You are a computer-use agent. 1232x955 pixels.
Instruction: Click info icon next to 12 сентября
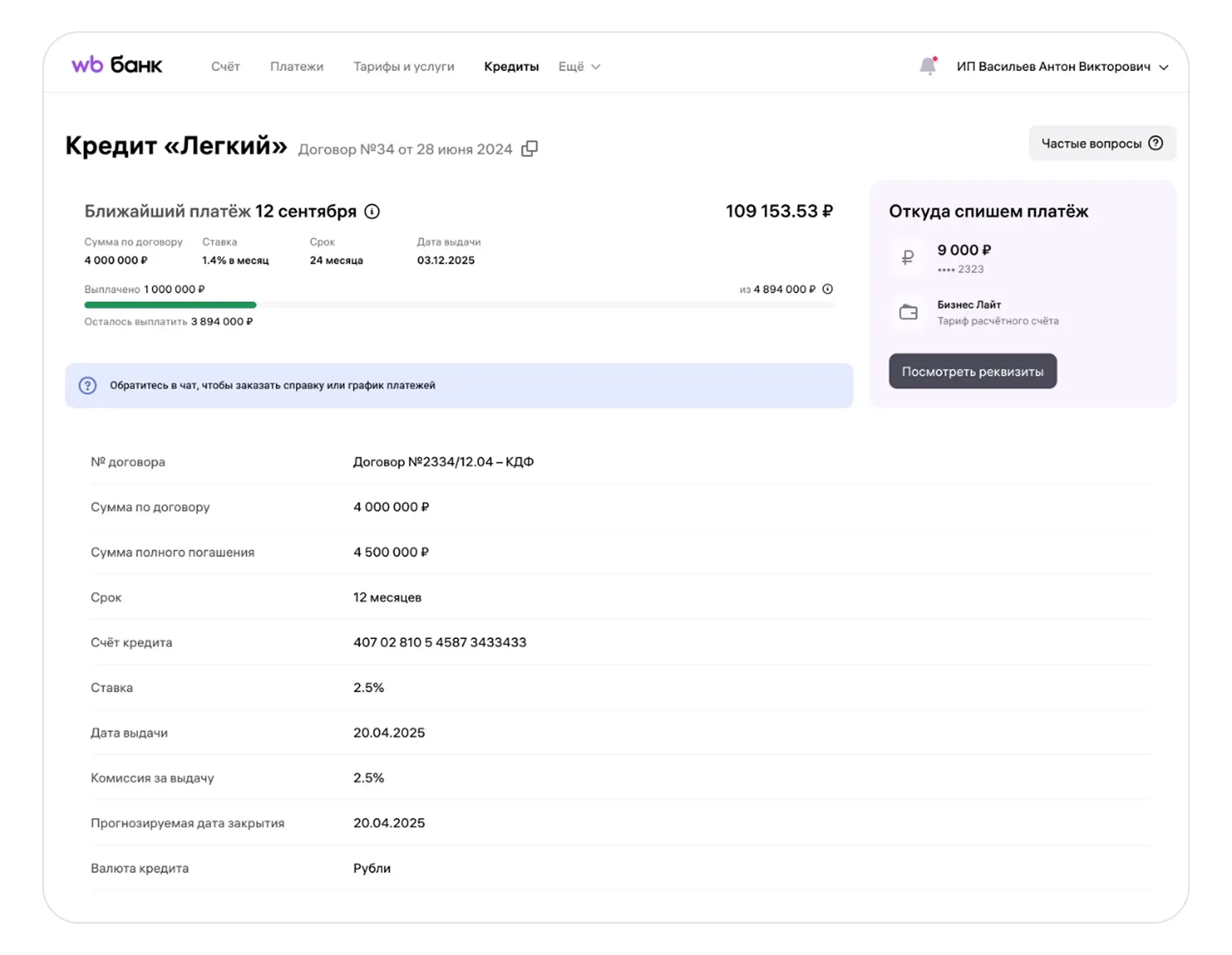coord(372,211)
